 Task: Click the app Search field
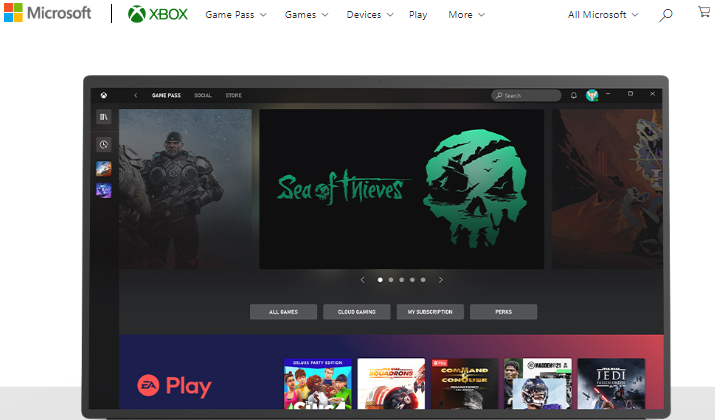pyautogui.click(x=526, y=95)
